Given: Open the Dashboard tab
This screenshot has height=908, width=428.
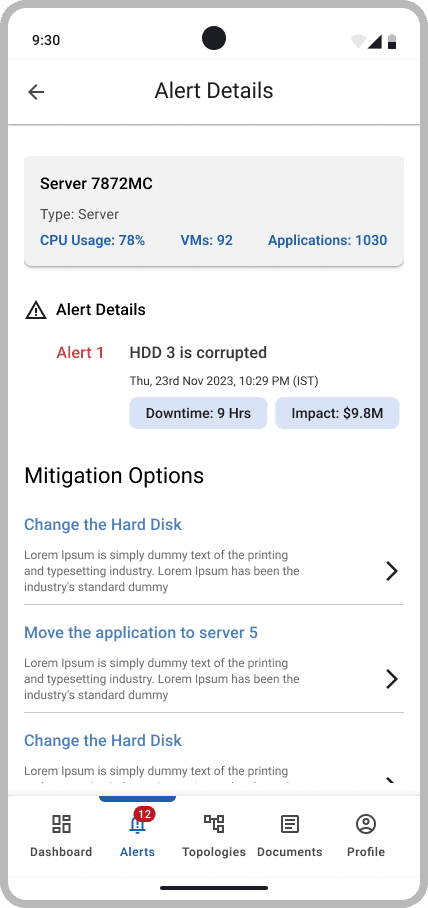Looking at the screenshot, I should click(x=61, y=836).
